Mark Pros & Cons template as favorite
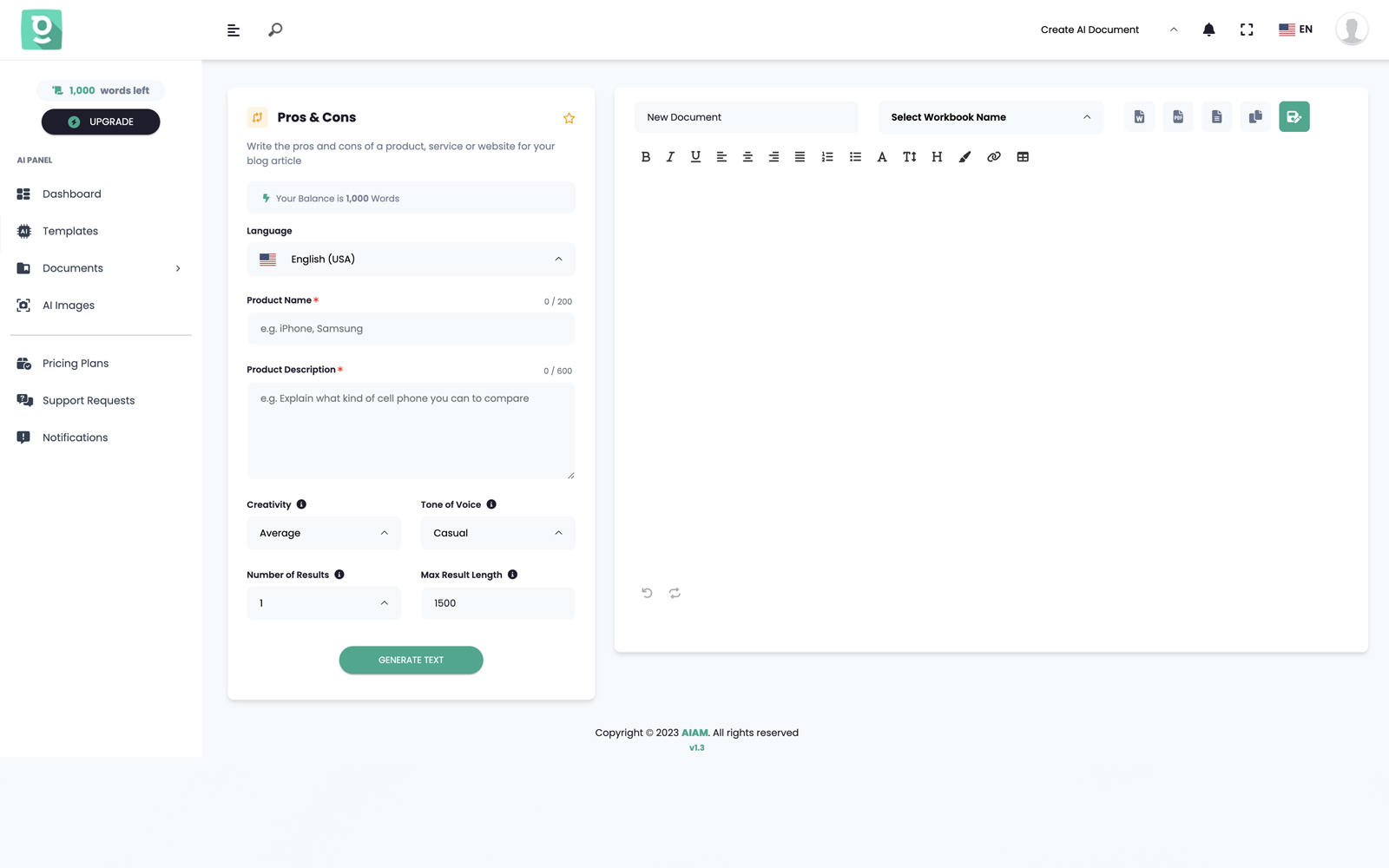1389x868 pixels. pyautogui.click(x=569, y=117)
